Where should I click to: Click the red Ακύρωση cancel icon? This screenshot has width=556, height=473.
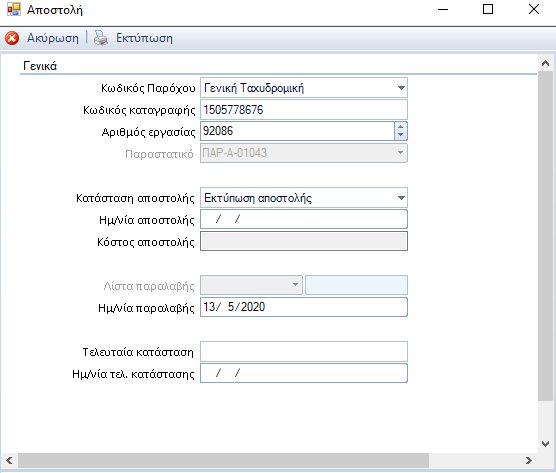(12, 38)
